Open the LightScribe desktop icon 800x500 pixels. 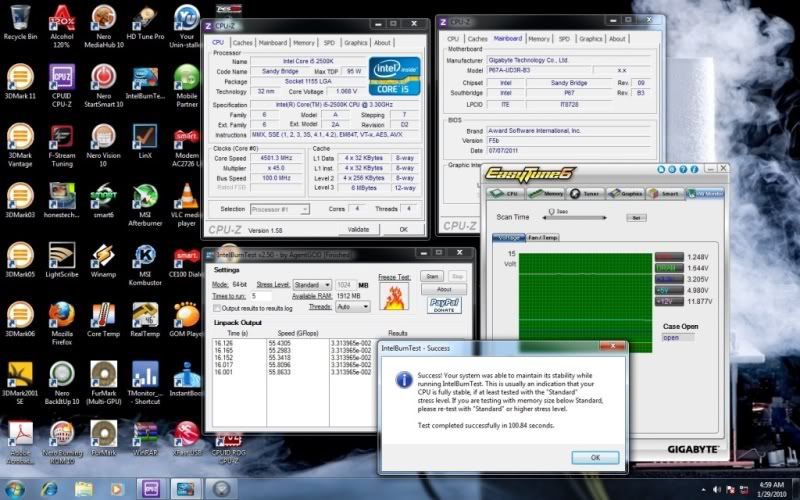pyautogui.click(x=62, y=260)
